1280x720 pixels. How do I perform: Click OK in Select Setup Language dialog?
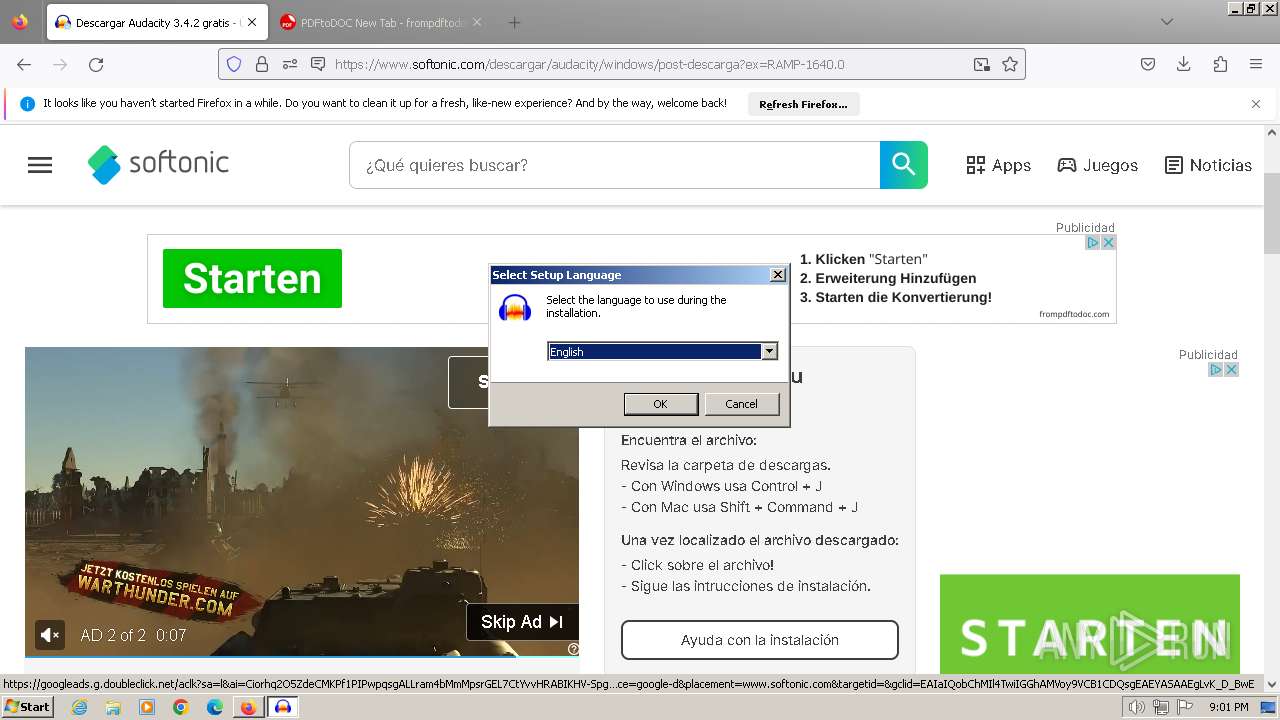point(660,404)
